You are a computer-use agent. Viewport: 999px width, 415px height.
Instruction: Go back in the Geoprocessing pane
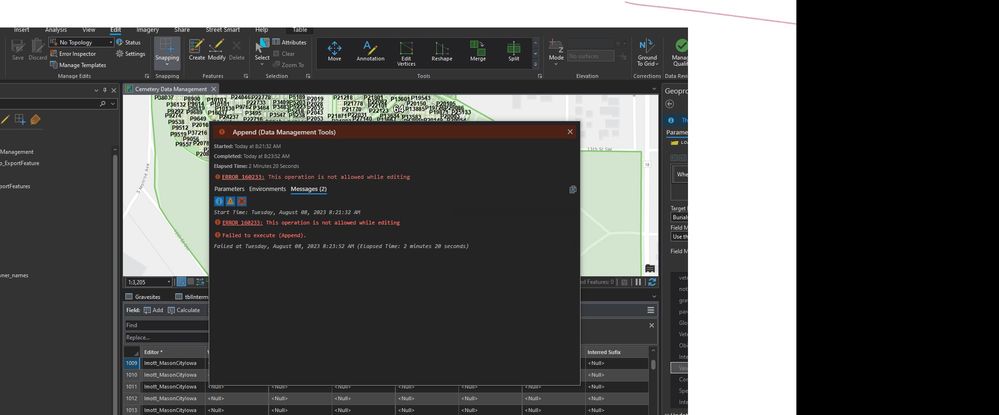pos(670,104)
